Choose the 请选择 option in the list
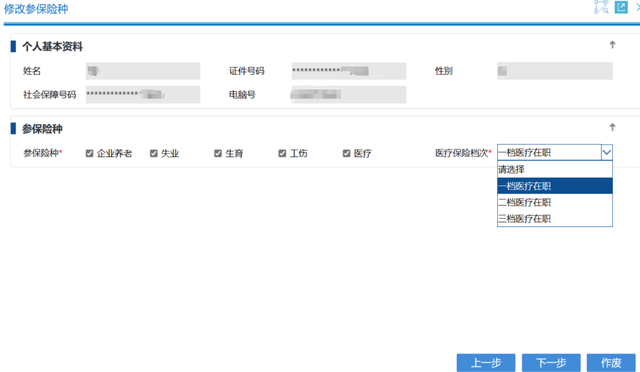The height and width of the screenshot is (372, 640). pos(555,169)
